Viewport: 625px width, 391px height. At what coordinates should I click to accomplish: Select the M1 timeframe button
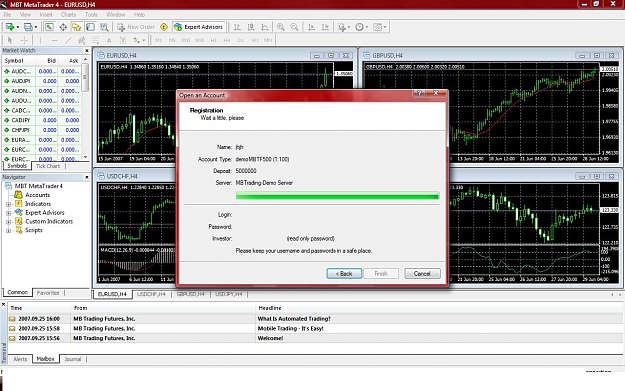pos(158,40)
